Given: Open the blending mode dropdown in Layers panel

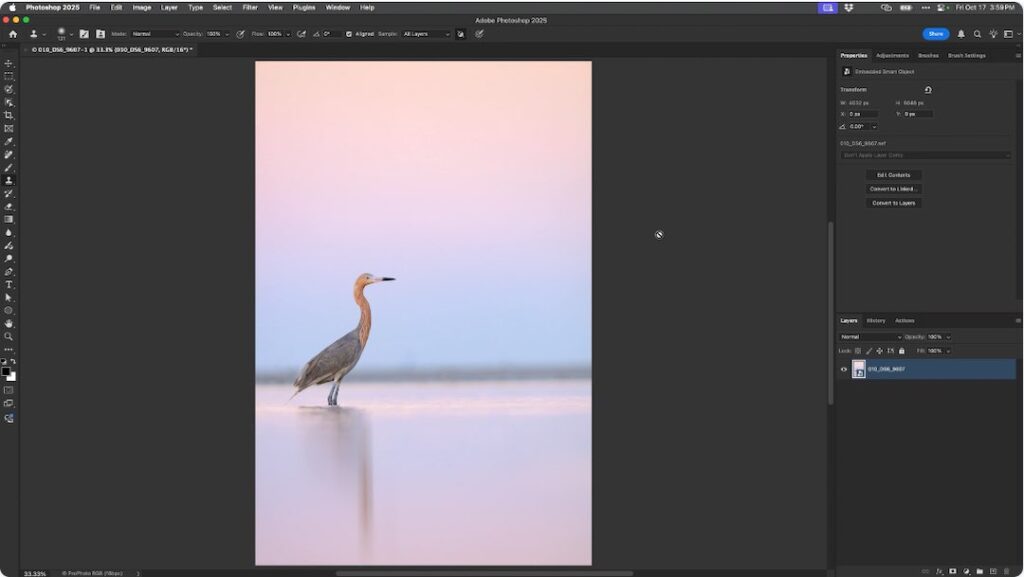Looking at the screenshot, I should pos(868,337).
